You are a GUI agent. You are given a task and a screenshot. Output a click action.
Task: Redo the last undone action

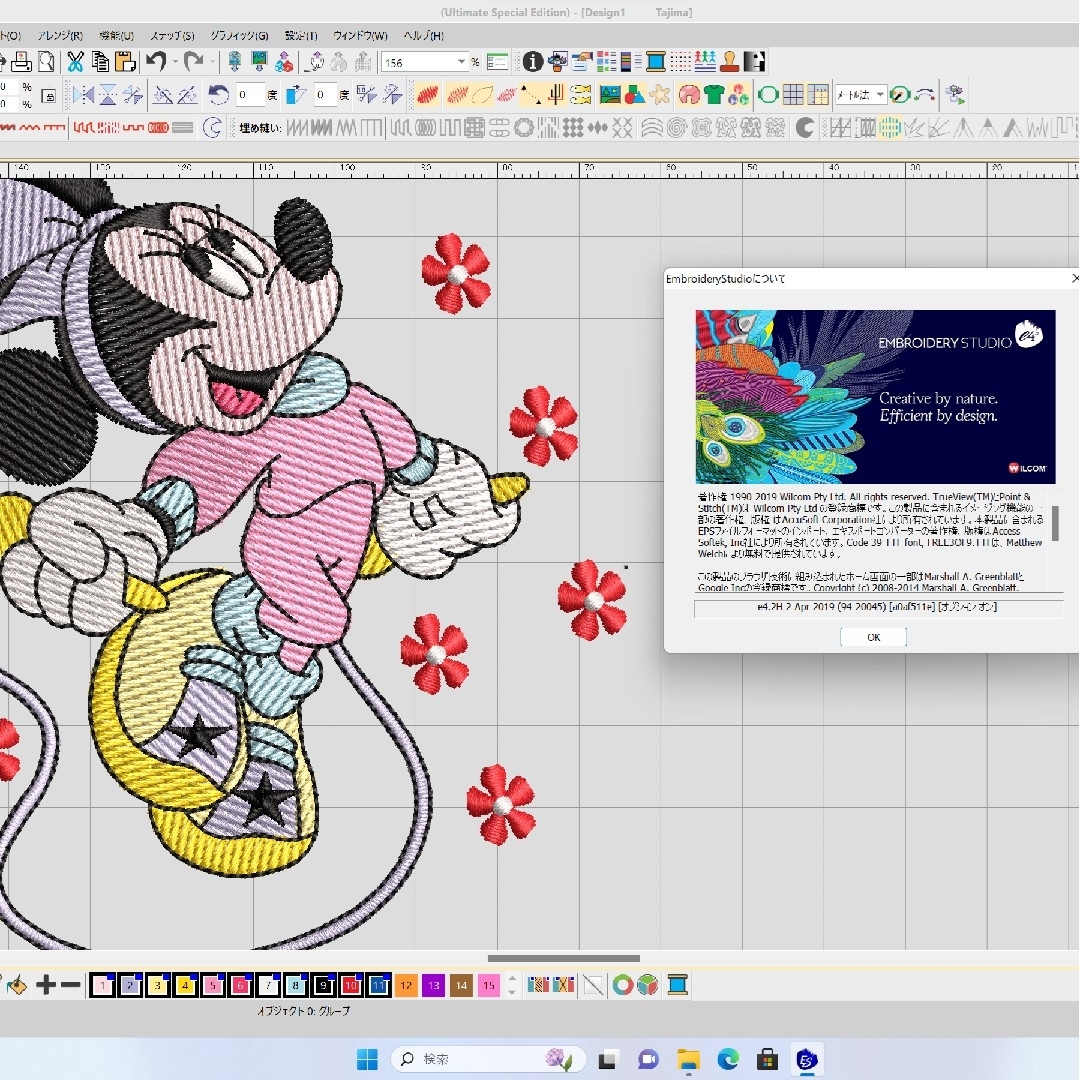tap(194, 62)
